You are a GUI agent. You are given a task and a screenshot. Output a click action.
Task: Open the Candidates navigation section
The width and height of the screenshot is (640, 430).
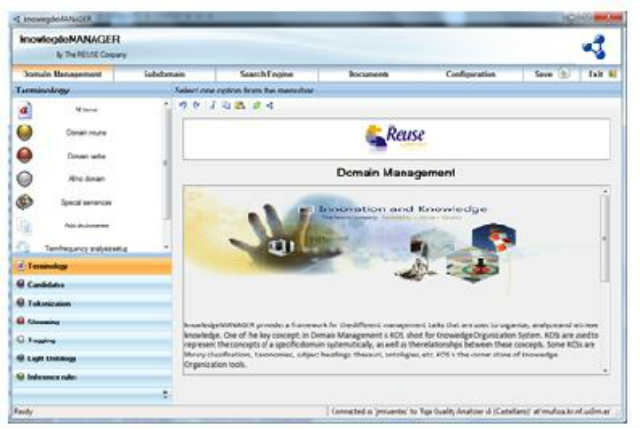[92, 284]
